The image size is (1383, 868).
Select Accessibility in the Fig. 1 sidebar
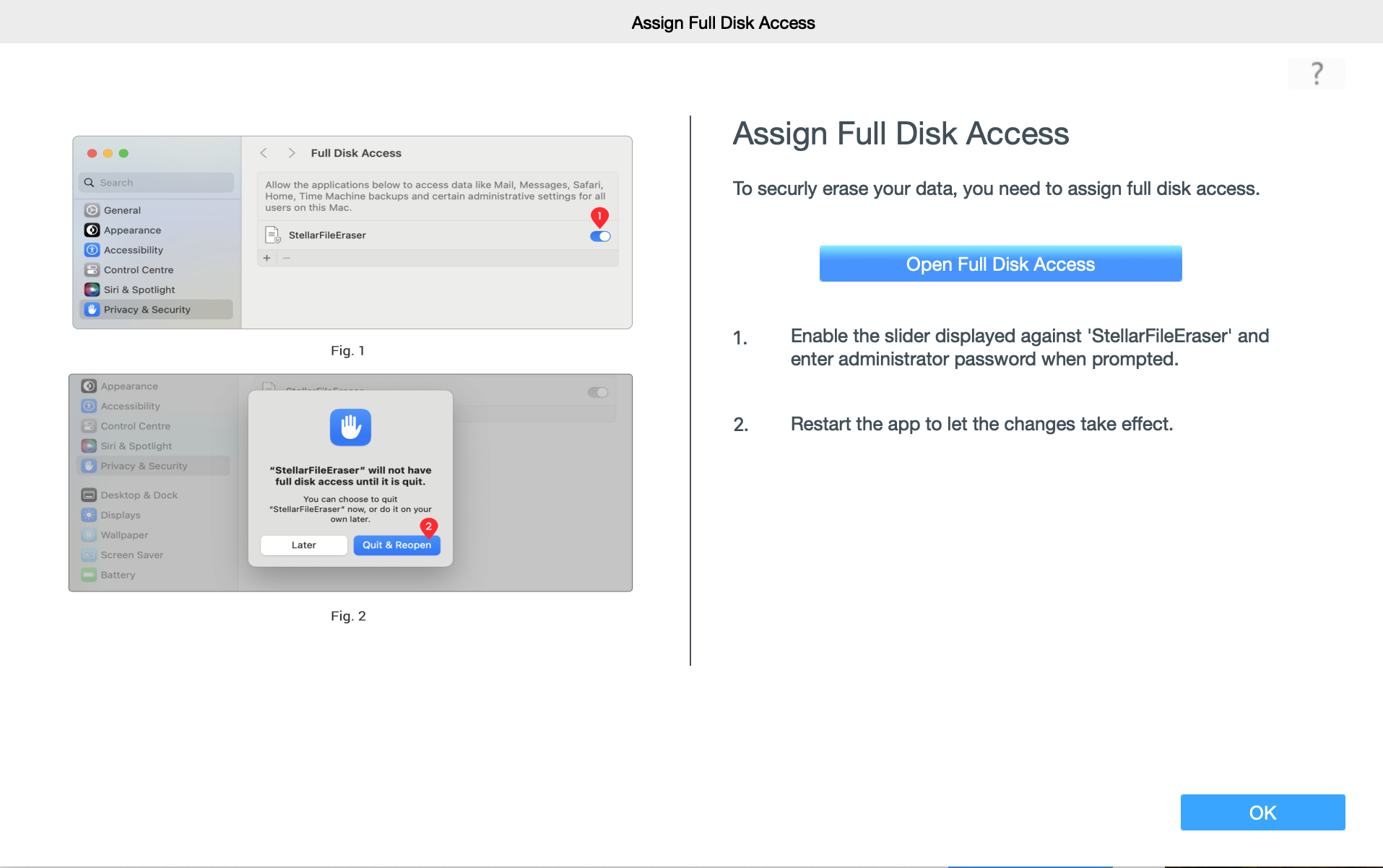[156, 250]
